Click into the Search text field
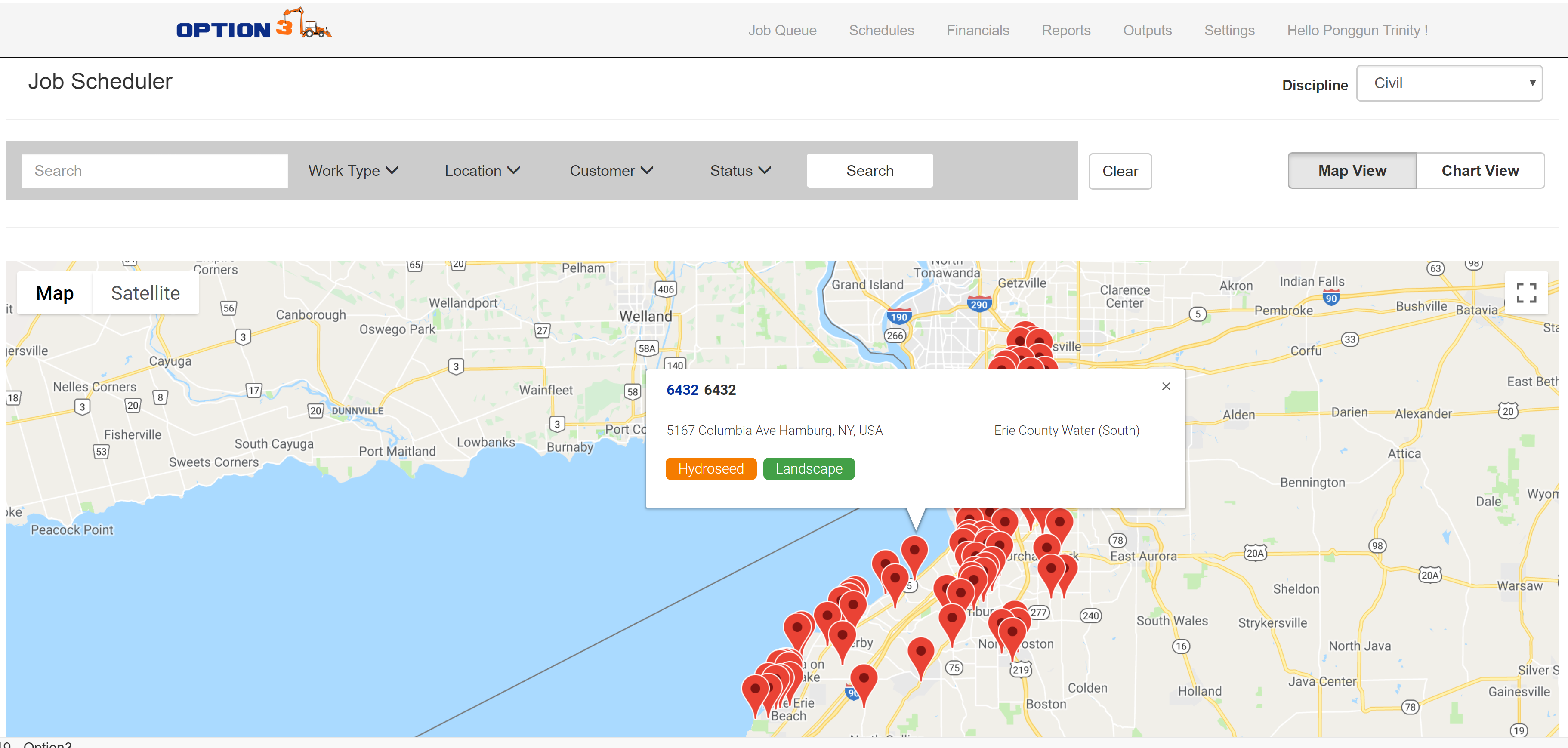Viewport: 1568px width, 748px height. (154, 171)
